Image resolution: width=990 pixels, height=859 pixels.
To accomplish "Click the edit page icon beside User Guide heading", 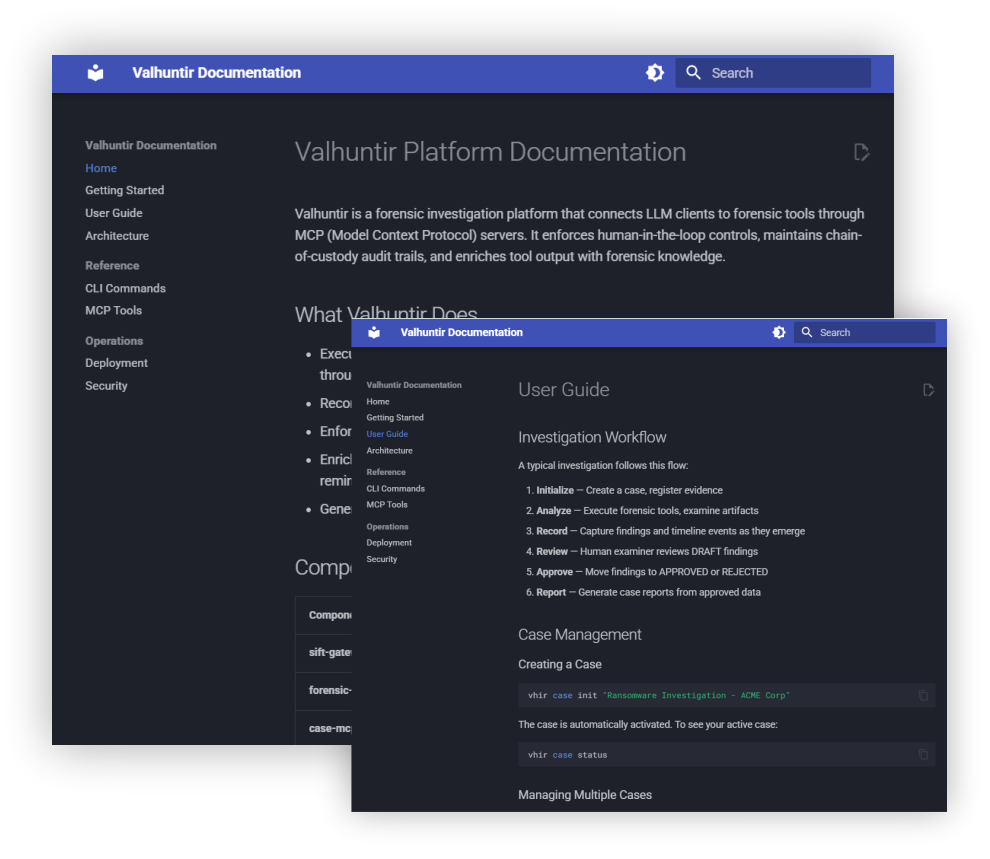I will click(x=928, y=390).
